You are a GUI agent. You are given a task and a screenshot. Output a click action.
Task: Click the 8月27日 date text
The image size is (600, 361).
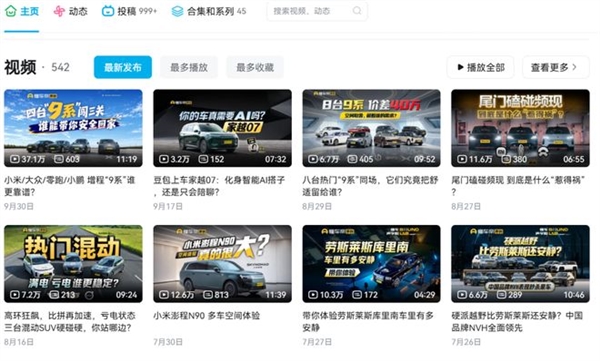466,206
